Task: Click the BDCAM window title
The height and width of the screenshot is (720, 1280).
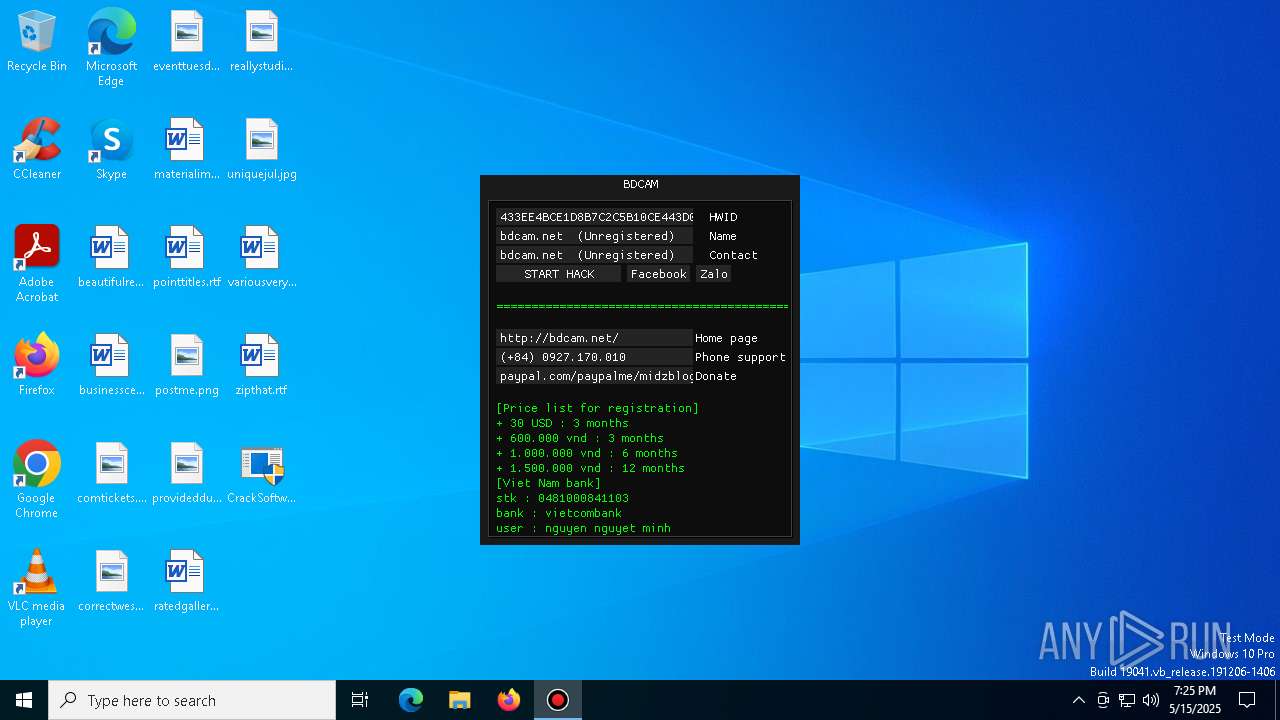Action: [640, 184]
